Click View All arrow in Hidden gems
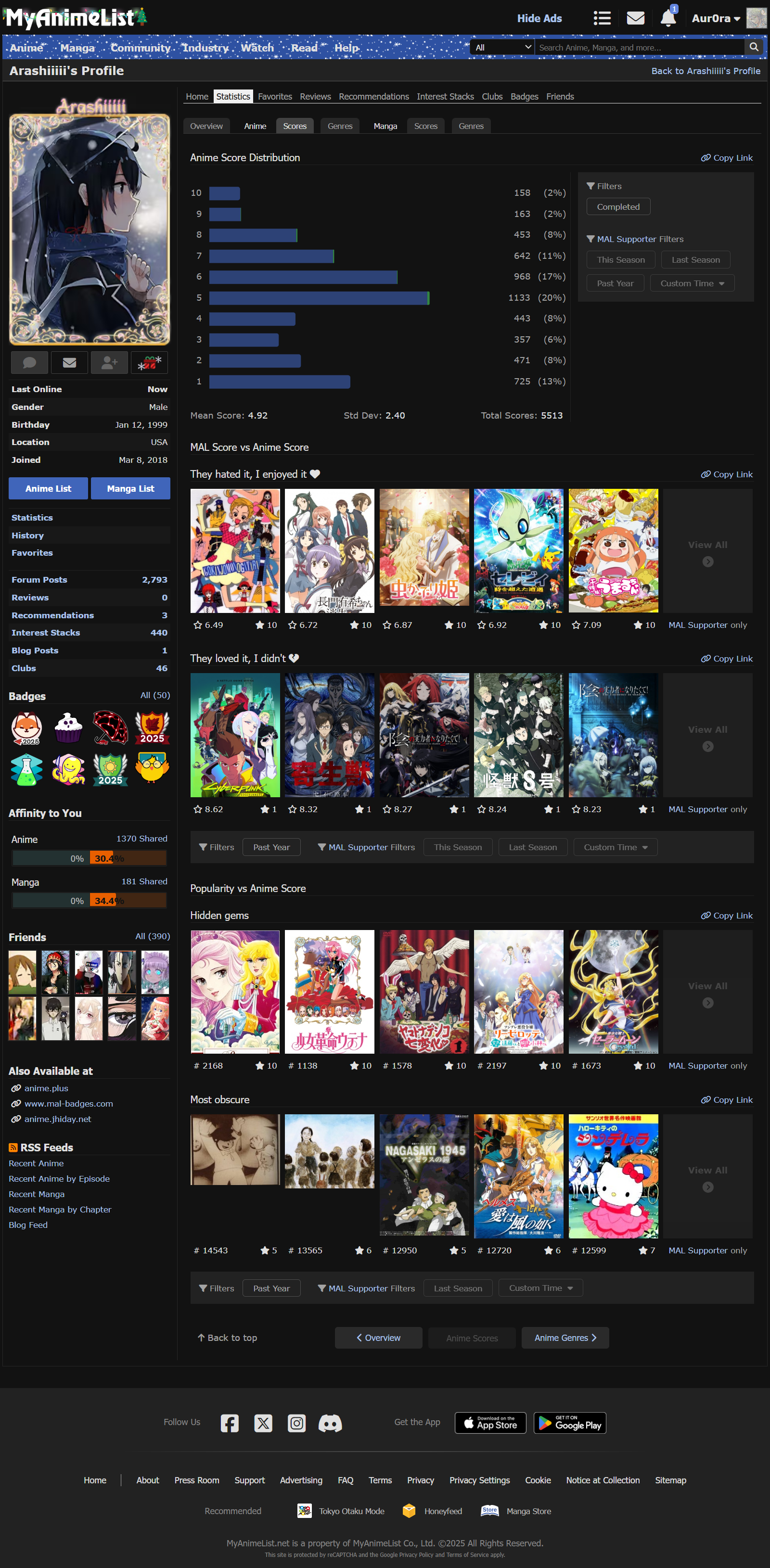 [x=708, y=1003]
